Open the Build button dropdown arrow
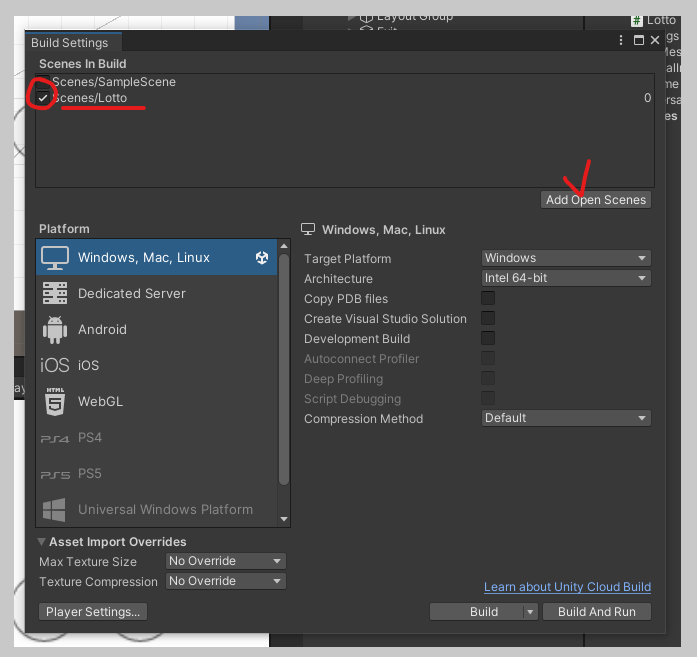 pyautogui.click(x=530, y=612)
